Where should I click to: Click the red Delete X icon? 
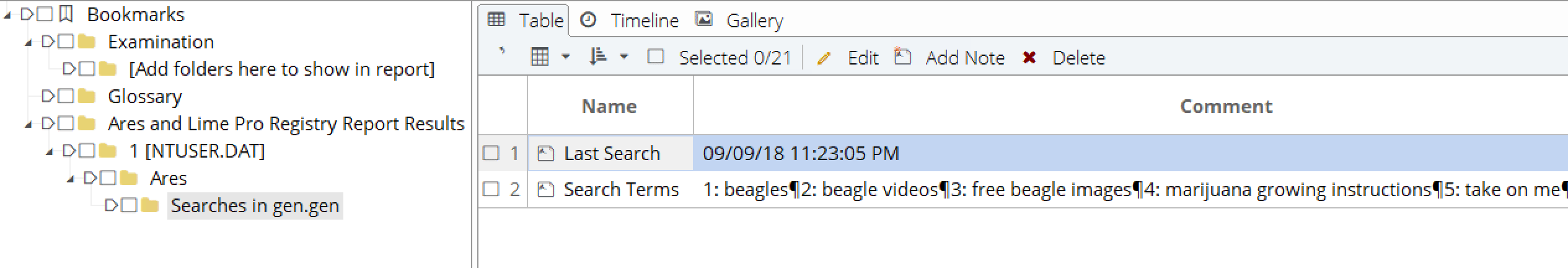point(1029,58)
